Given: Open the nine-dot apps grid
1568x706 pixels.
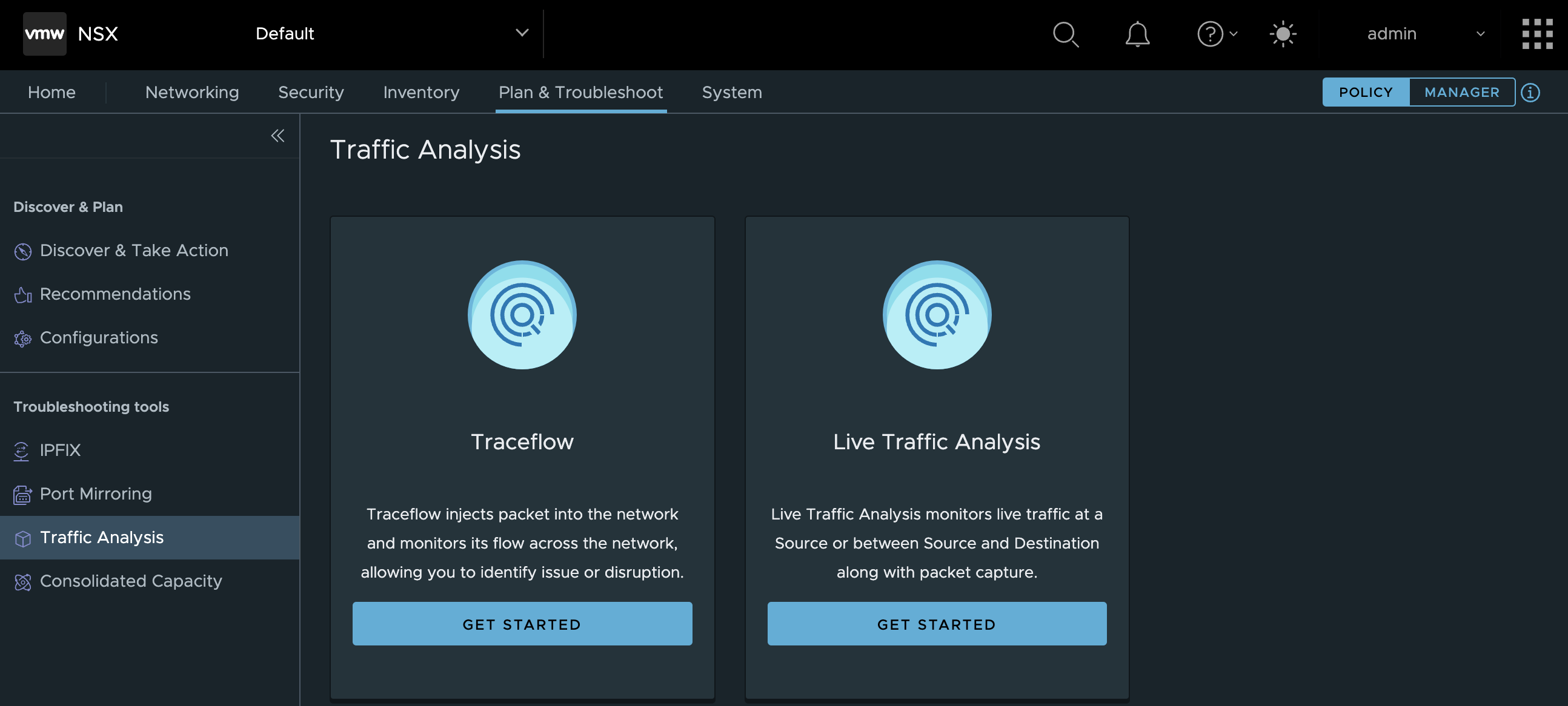Looking at the screenshot, I should click(x=1536, y=34).
